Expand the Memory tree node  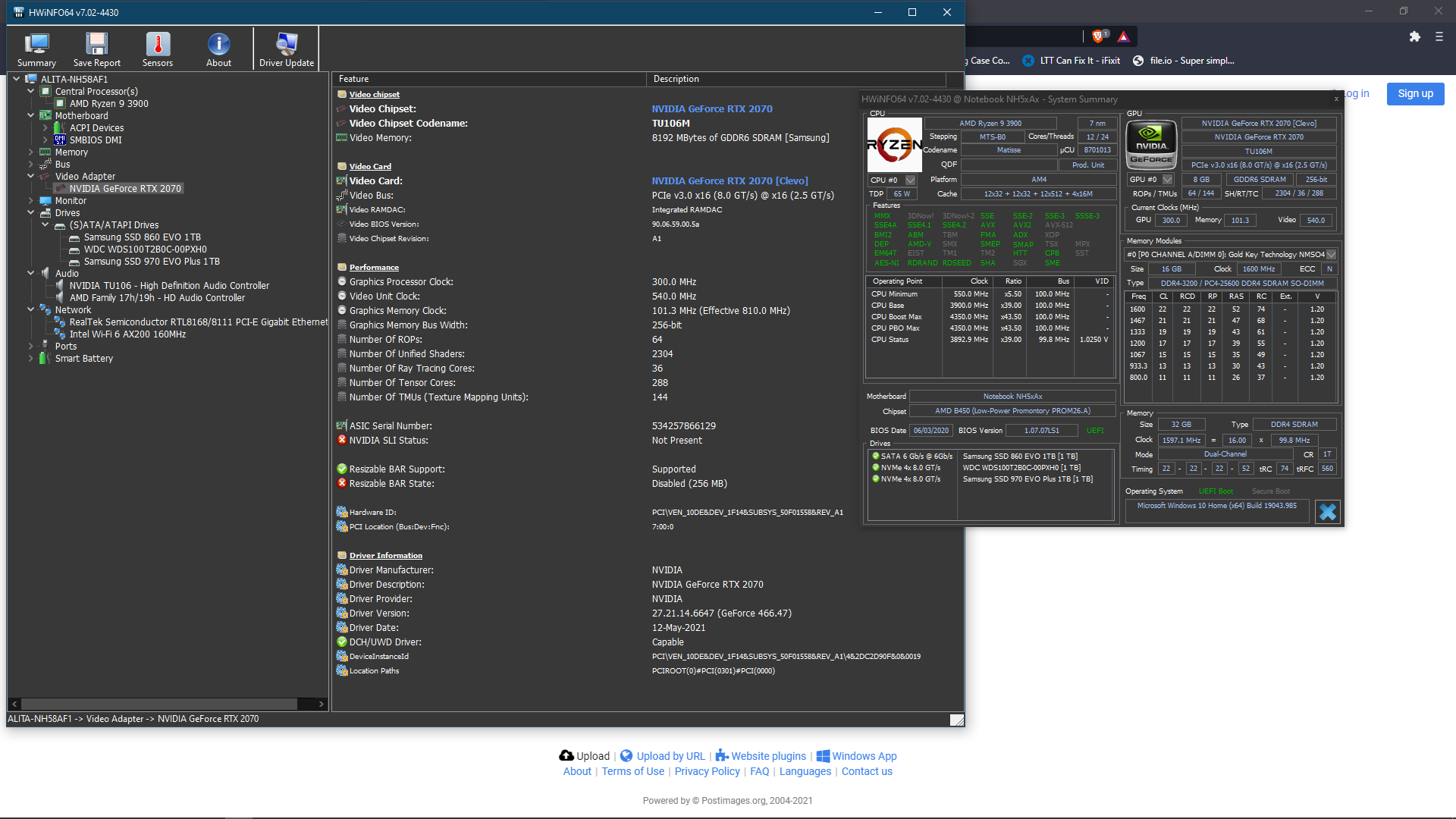coord(31,152)
